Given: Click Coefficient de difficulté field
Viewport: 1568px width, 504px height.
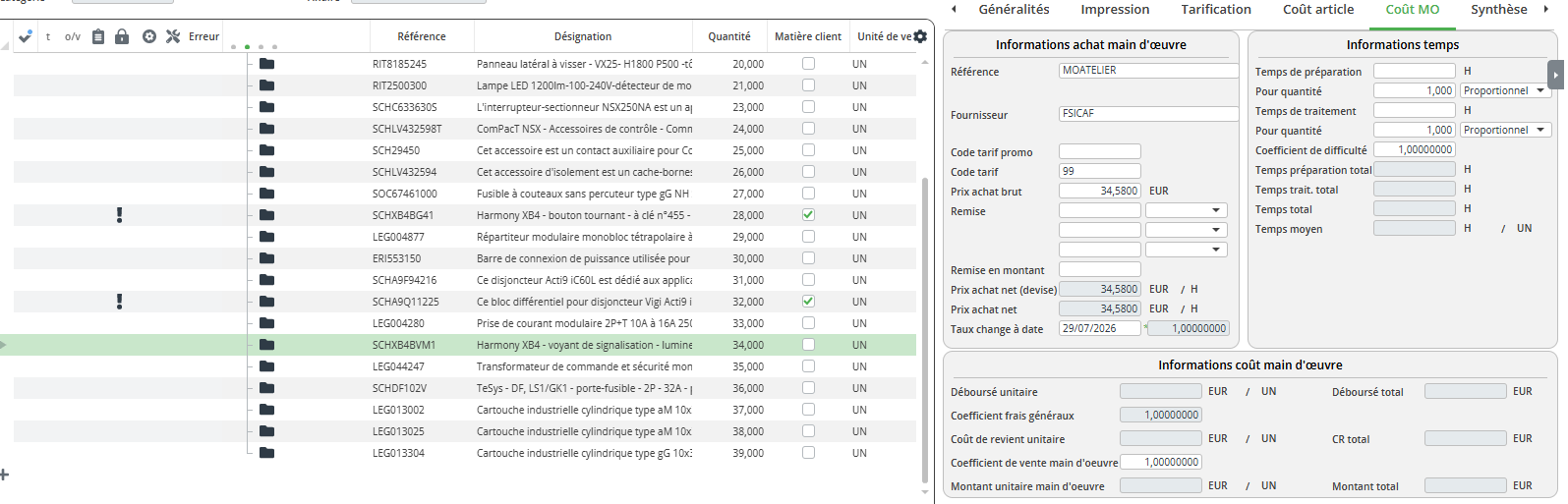Looking at the screenshot, I should (1415, 149).
